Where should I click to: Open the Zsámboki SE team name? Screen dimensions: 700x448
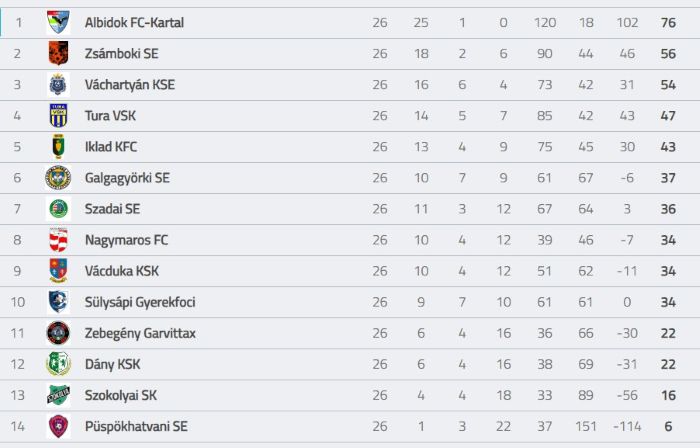(121, 54)
